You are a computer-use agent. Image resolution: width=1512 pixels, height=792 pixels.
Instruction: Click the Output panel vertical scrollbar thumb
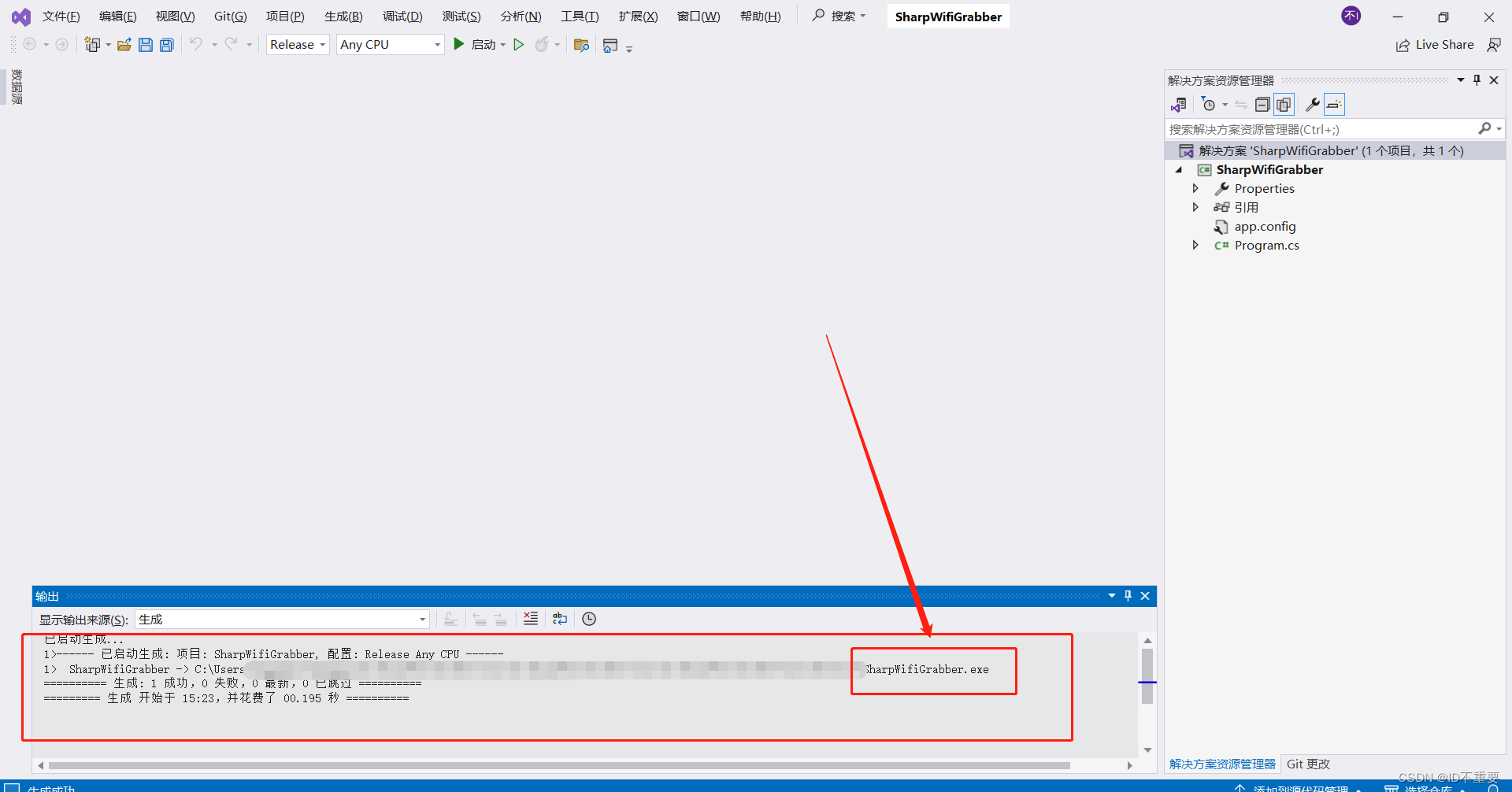1147,675
